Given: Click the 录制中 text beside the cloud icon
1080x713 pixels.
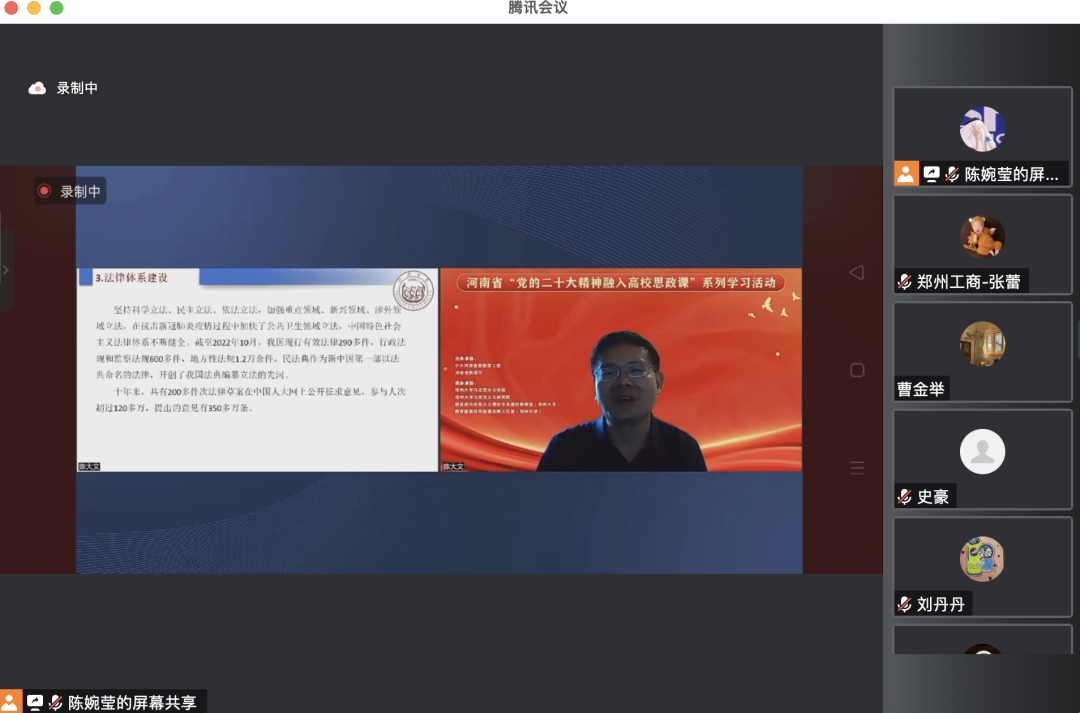Looking at the screenshot, I should 77,88.
